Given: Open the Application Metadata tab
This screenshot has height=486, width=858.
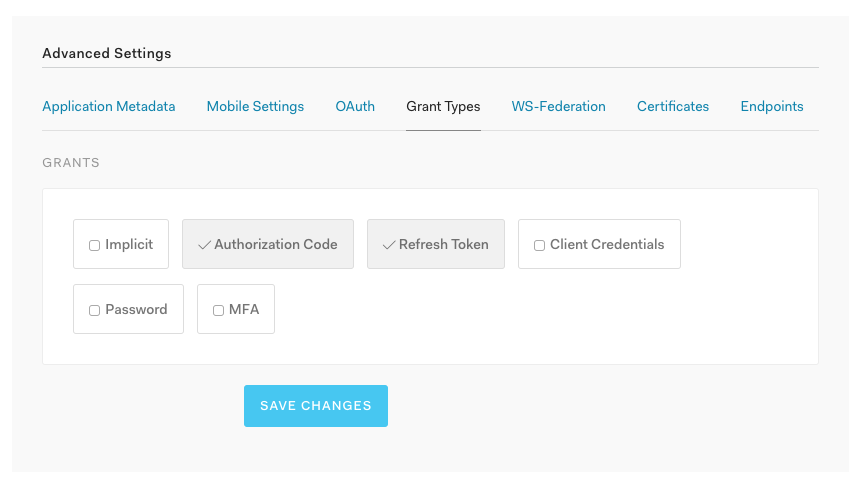Looking at the screenshot, I should point(108,106).
